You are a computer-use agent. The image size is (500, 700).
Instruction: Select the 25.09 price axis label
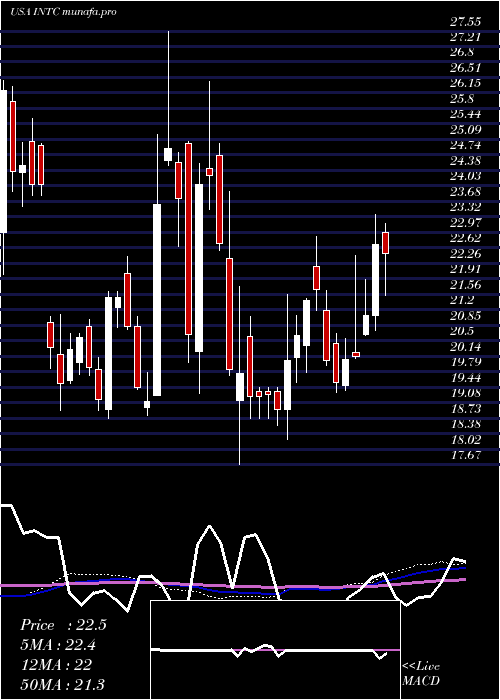tap(465, 130)
